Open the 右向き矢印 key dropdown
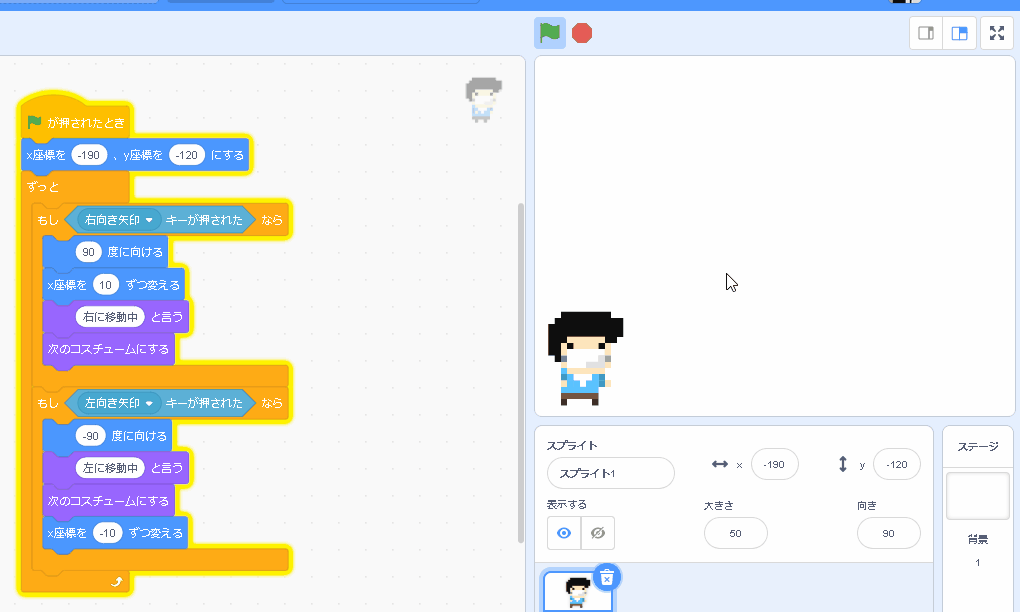The width and height of the screenshot is (1020, 612). tap(150, 220)
